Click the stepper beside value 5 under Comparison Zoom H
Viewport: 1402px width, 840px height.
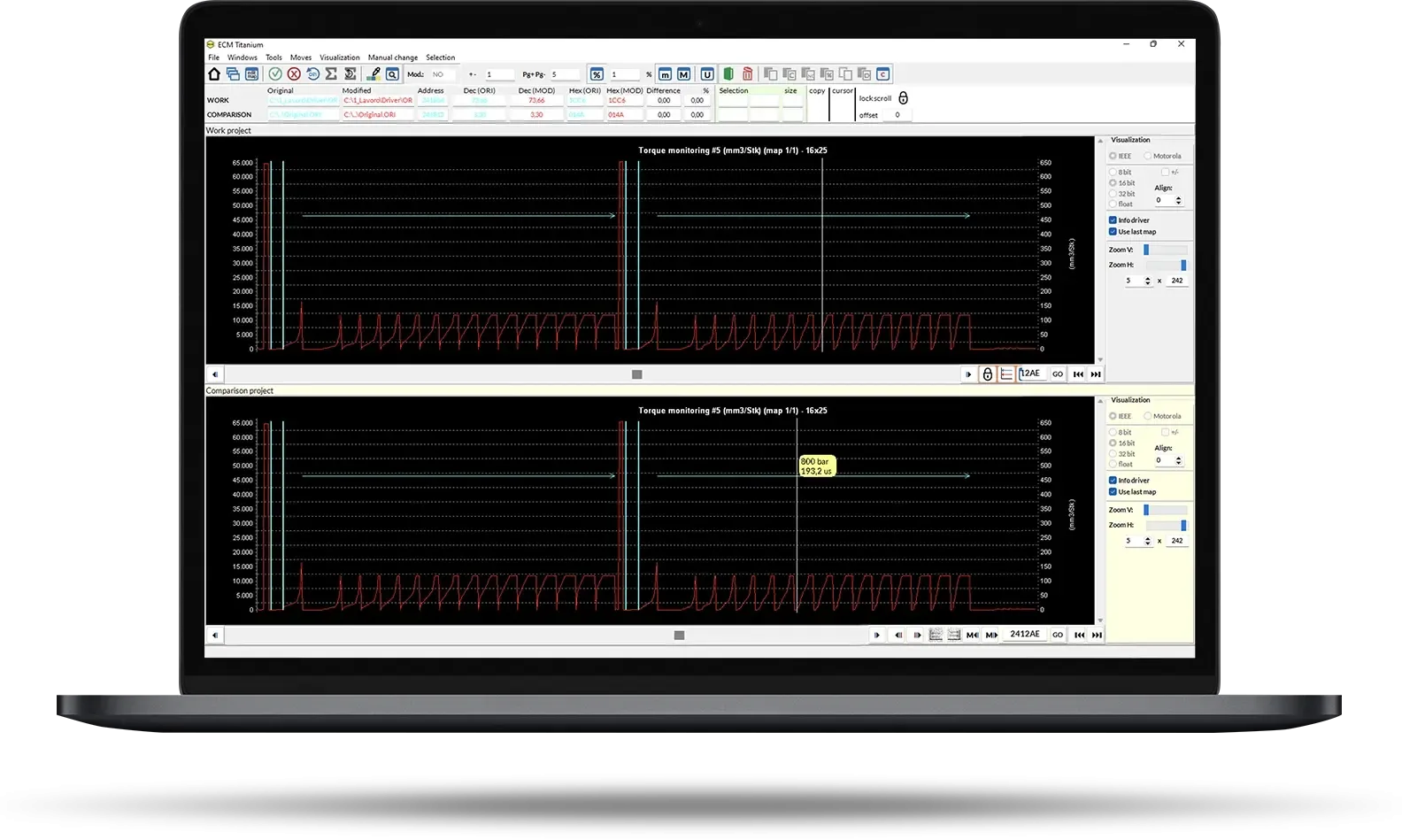(1148, 541)
